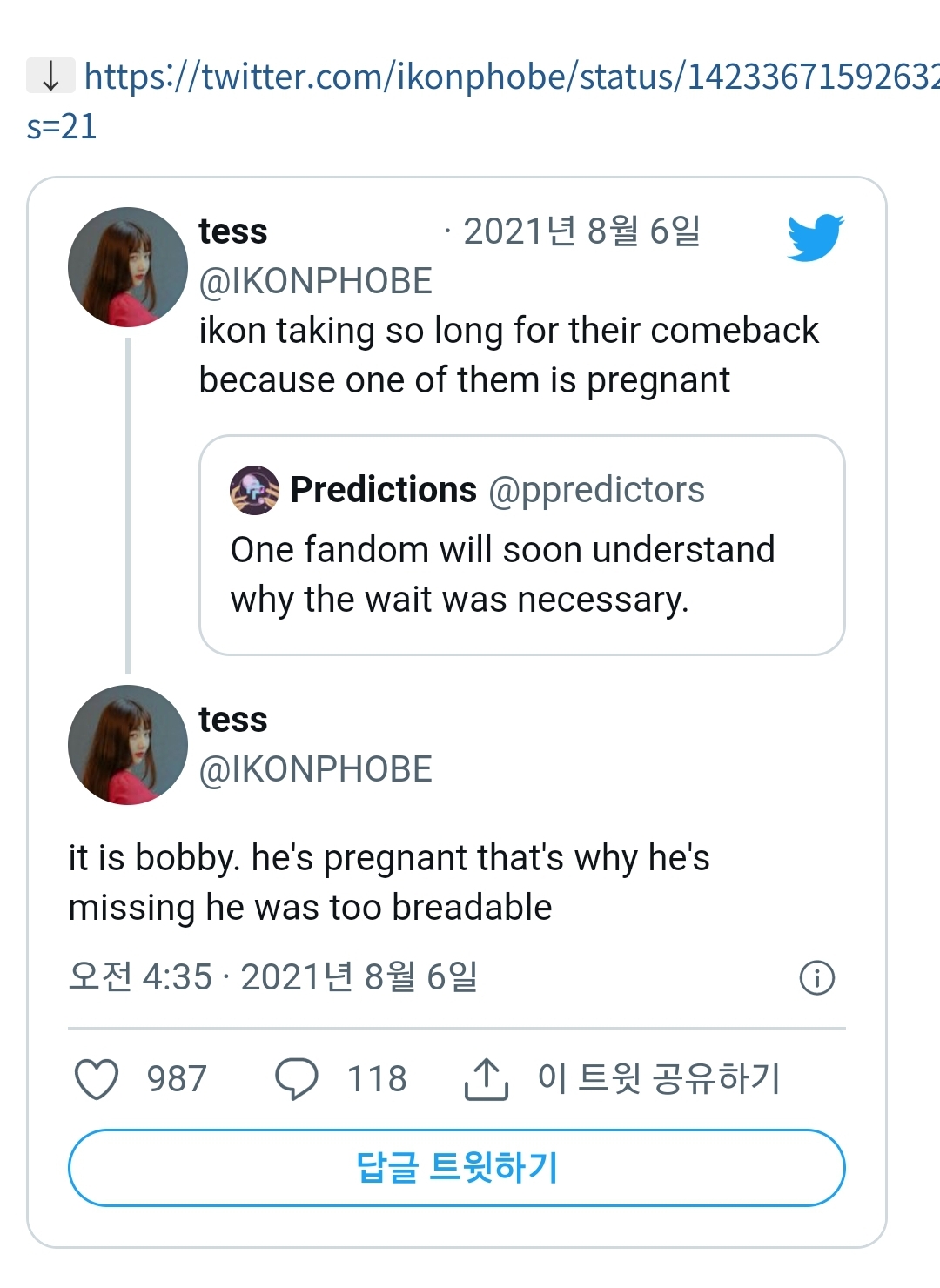Click the 이 트윗 공유하기 share text
Screen dimensions: 940x1288
(x=659, y=1078)
